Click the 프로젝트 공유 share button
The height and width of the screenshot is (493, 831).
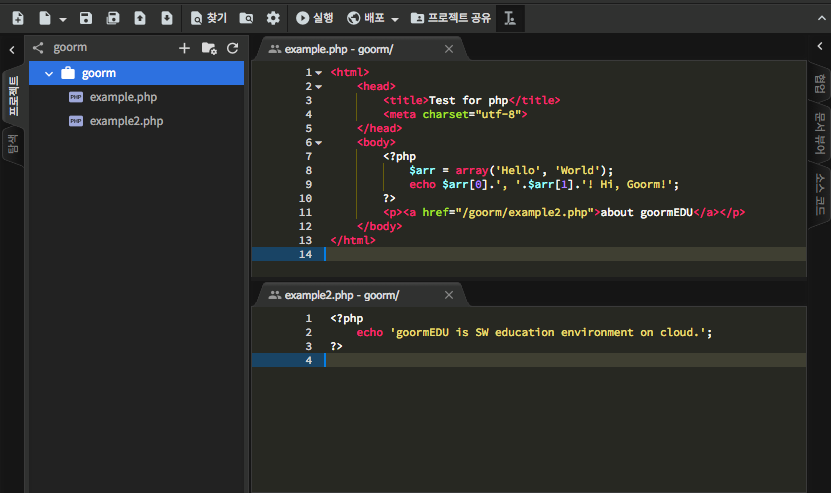click(x=450, y=18)
